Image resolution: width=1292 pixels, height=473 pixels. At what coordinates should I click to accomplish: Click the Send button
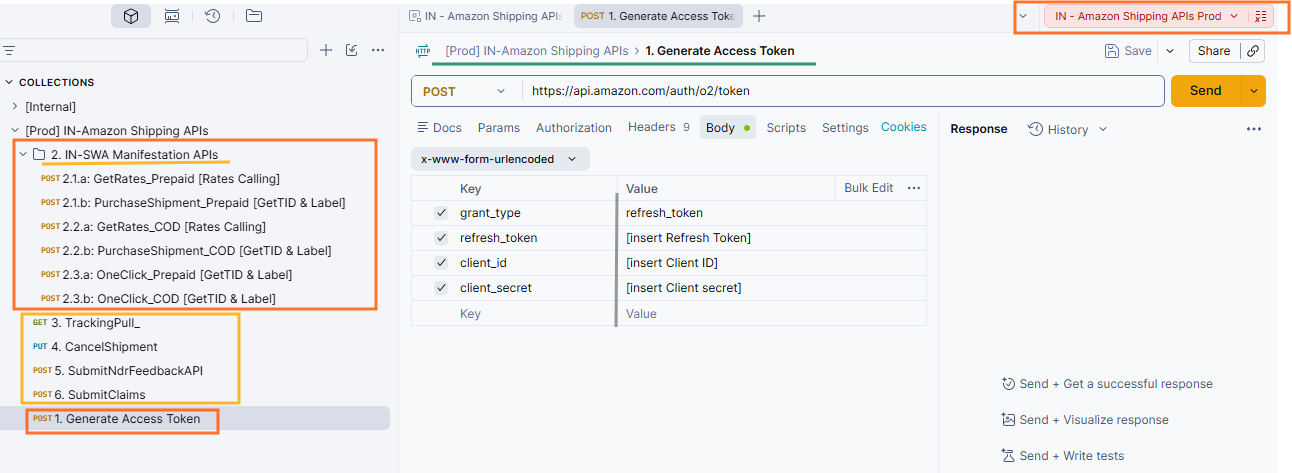[x=1205, y=91]
